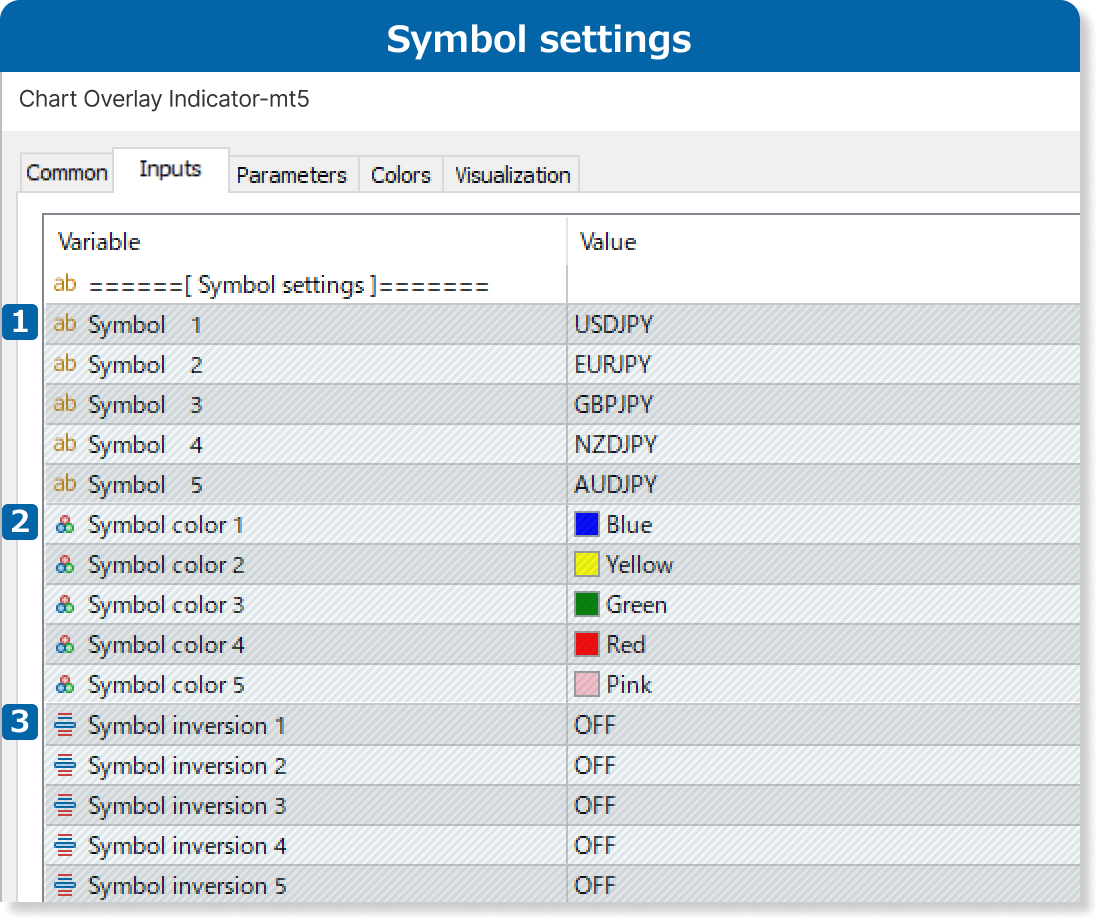Select the 'Symbol 1' variable label

[145, 325]
